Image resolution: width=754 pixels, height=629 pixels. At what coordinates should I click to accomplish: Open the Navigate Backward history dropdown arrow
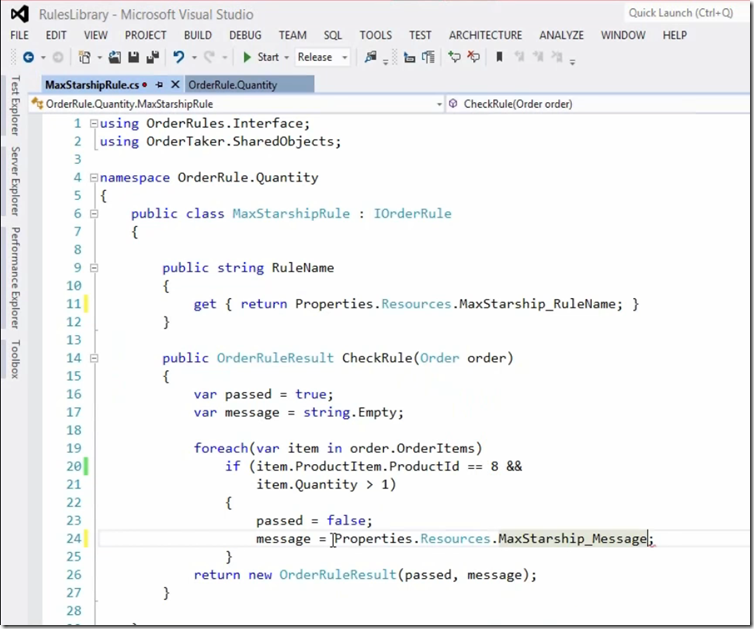pyautogui.click(x=43, y=58)
